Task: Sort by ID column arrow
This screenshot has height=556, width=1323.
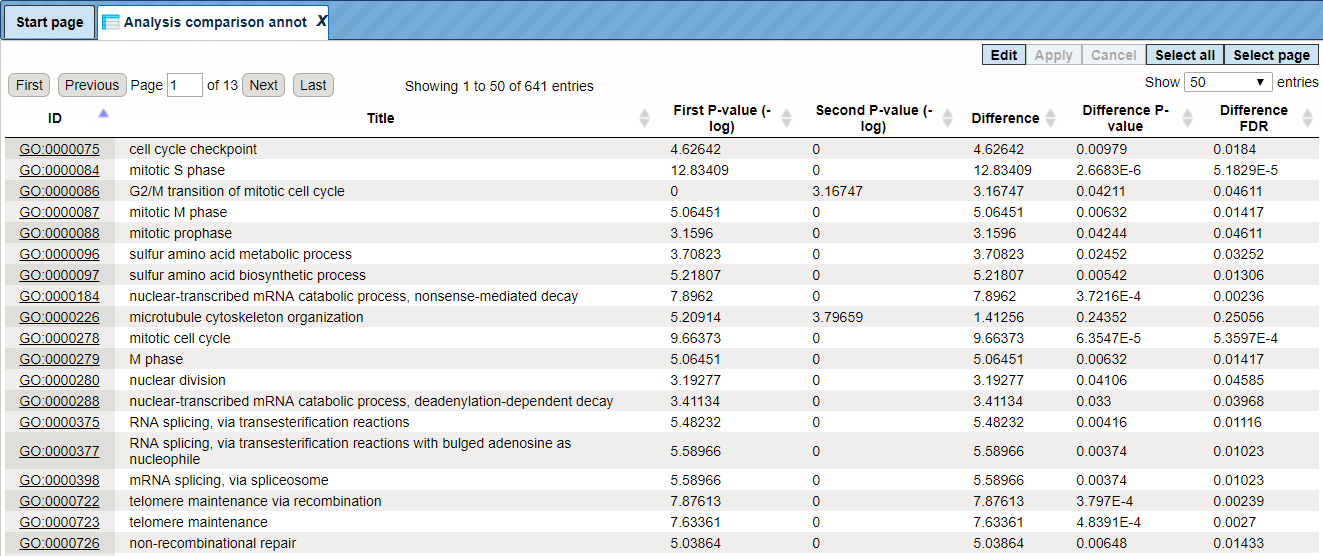Action: (x=103, y=113)
